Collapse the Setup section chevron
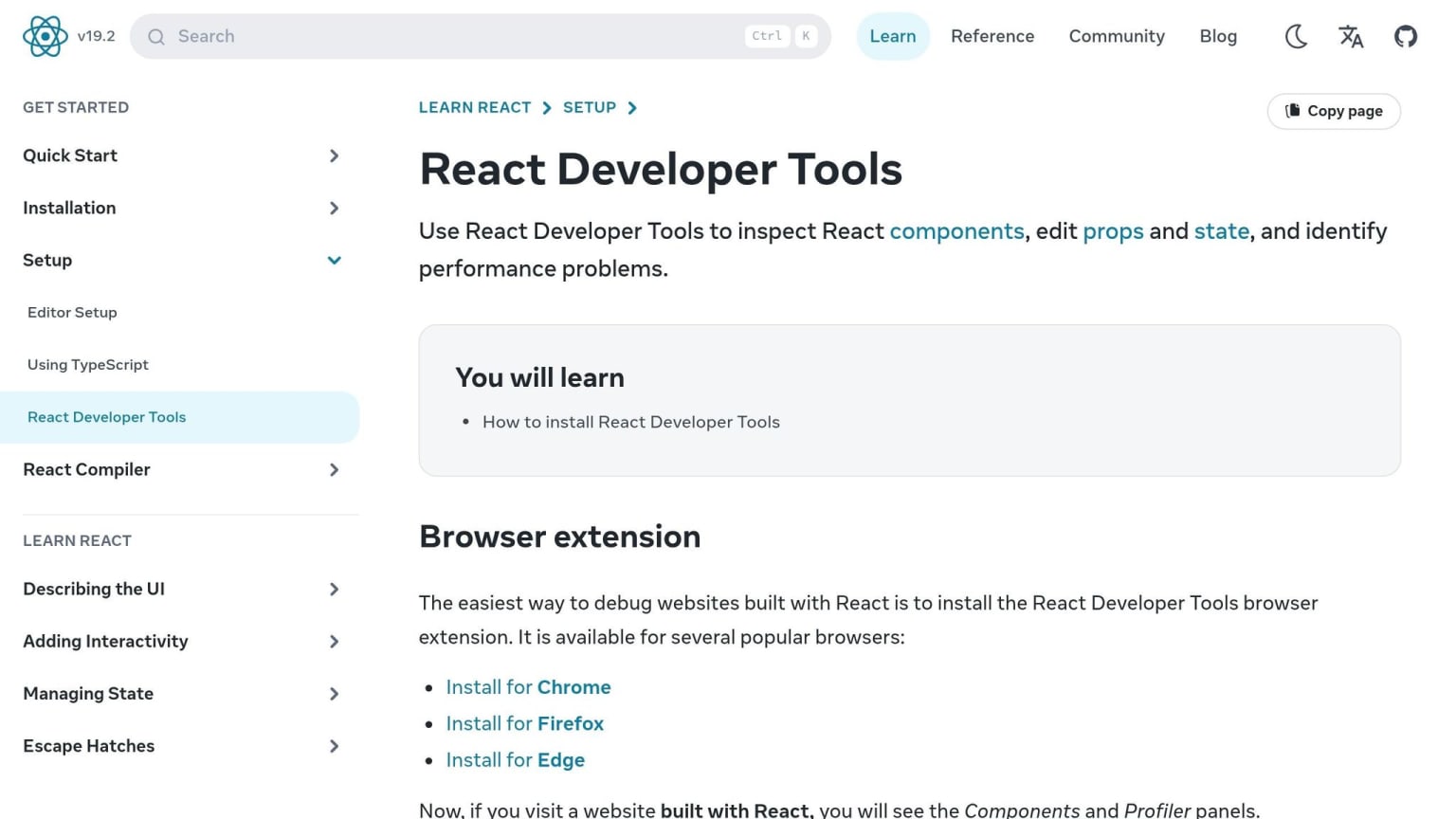The image size is (1456, 819). click(334, 260)
